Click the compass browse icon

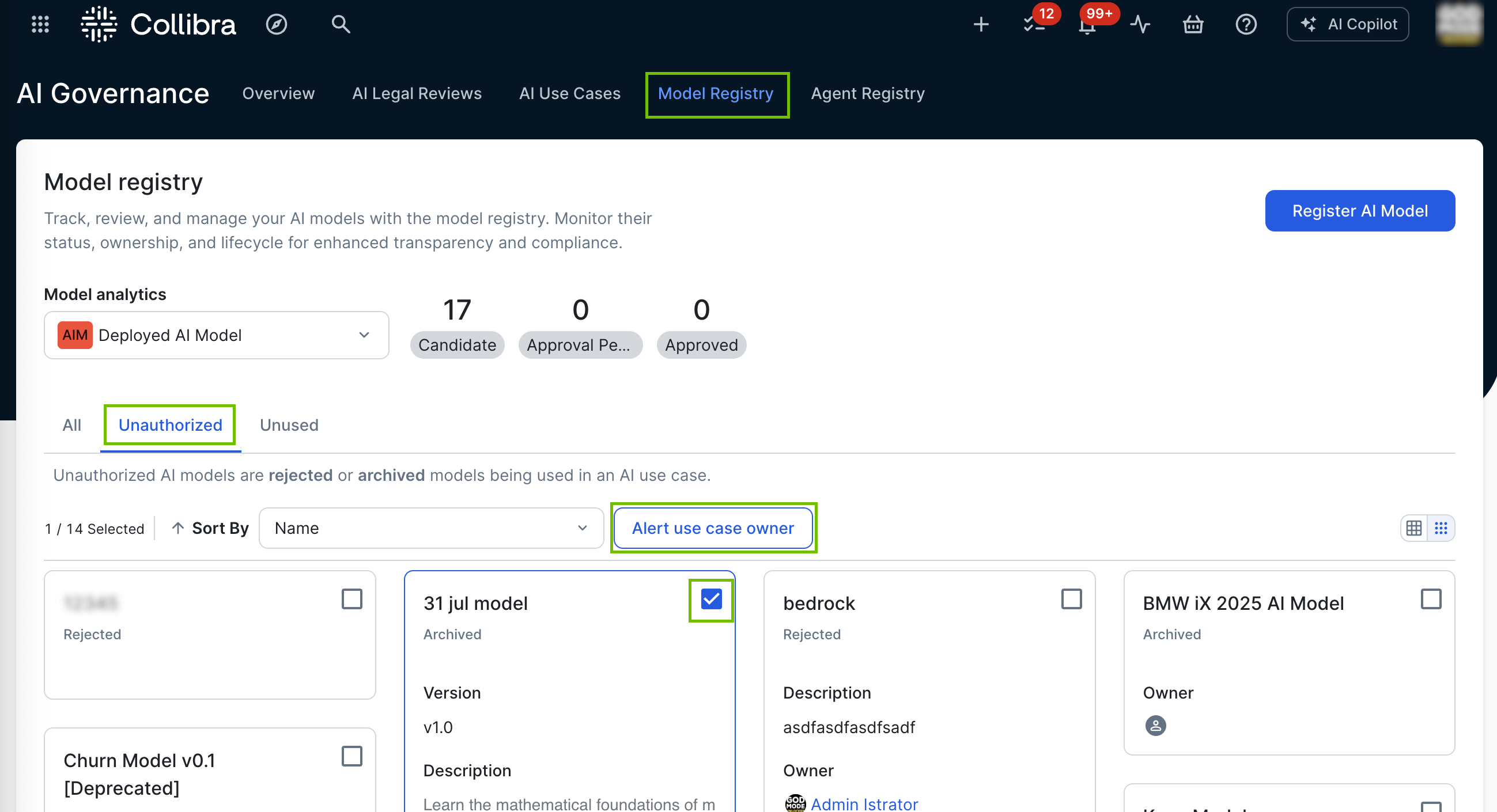[x=277, y=24]
